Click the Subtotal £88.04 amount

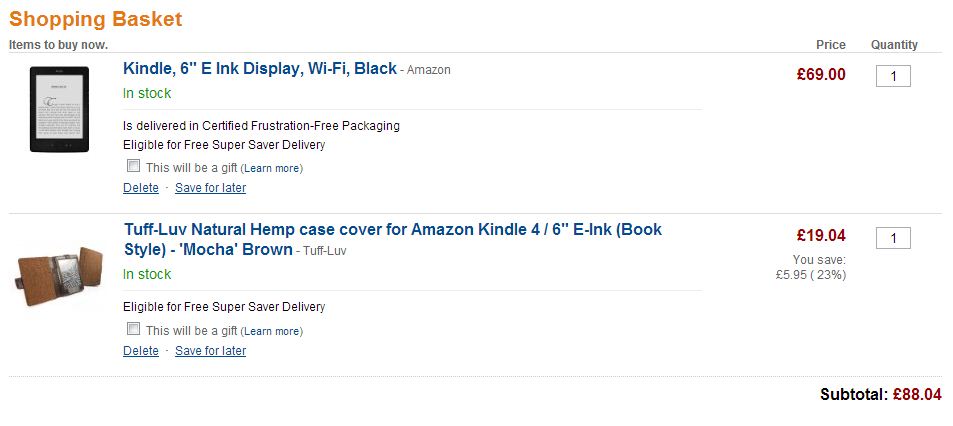point(917,394)
